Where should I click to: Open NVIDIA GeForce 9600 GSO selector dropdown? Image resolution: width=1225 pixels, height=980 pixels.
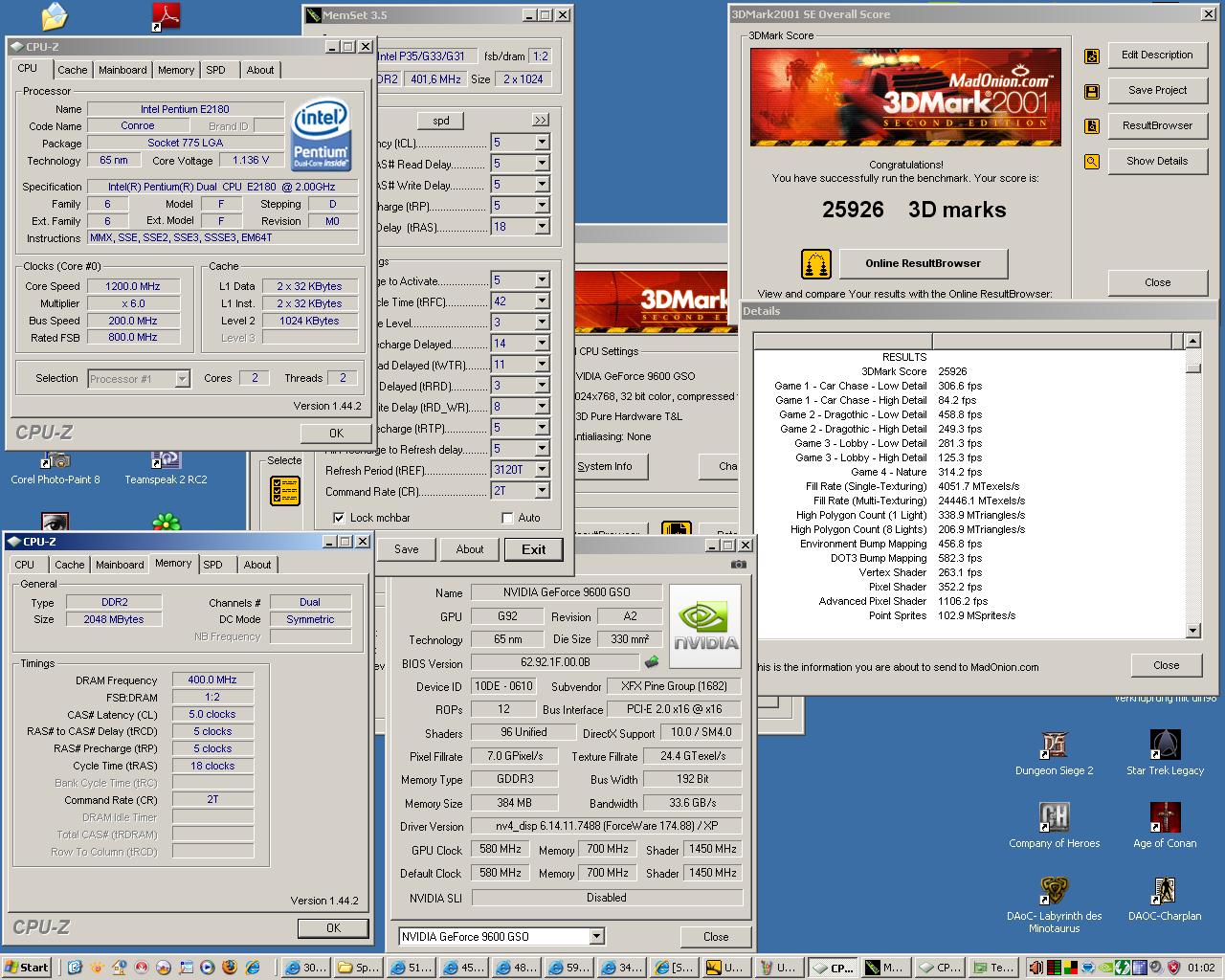[x=596, y=937]
